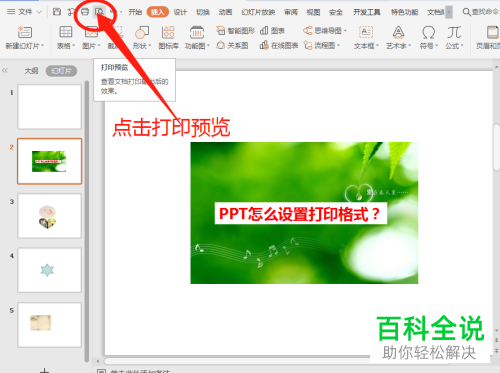Click the editor vertical scrollbar on the right
Viewport: 500px width, 373px height.
click(496, 147)
